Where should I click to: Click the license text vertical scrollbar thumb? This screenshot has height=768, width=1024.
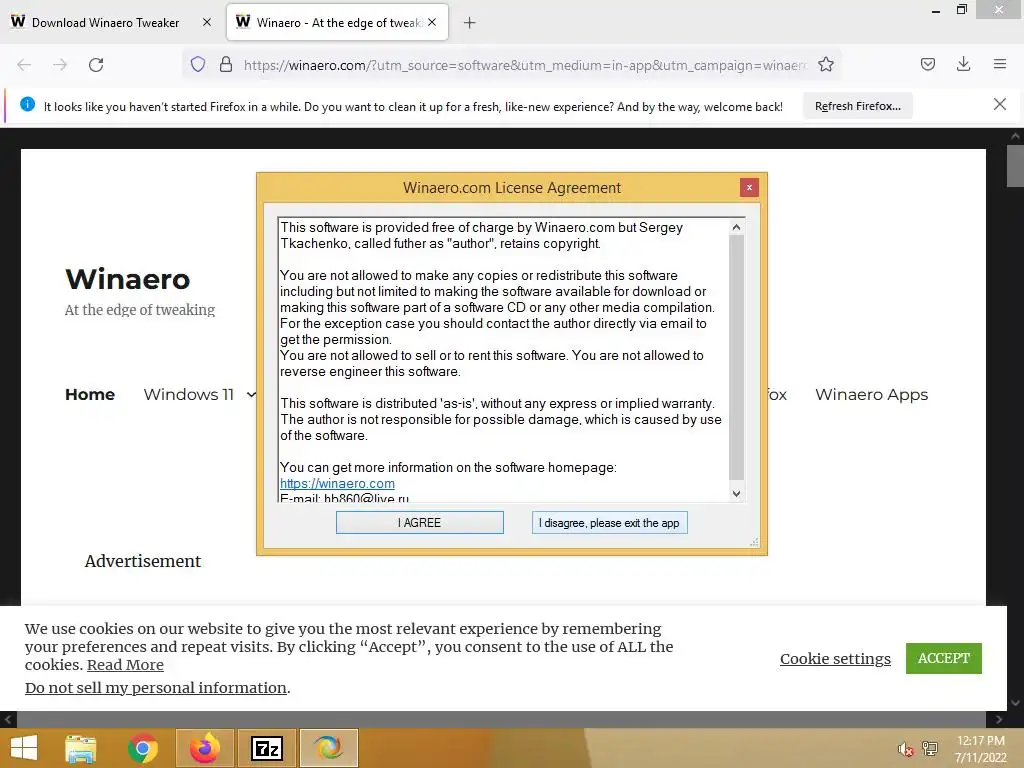click(736, 358)
